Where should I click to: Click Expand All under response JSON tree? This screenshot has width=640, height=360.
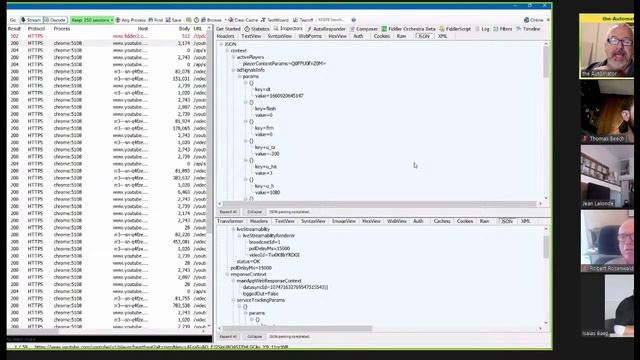coord(228,337)
